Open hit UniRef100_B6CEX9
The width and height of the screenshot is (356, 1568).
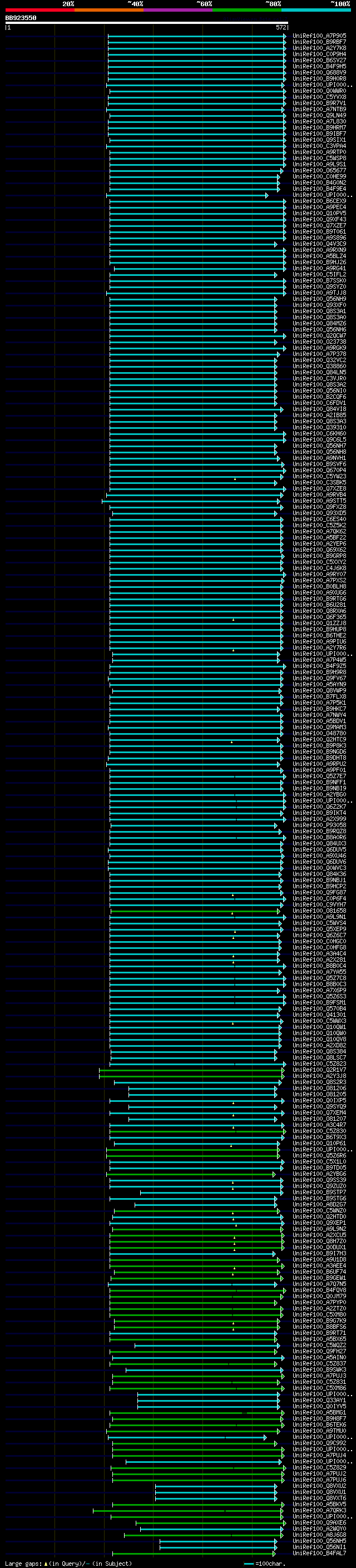[x=319, y=201]
